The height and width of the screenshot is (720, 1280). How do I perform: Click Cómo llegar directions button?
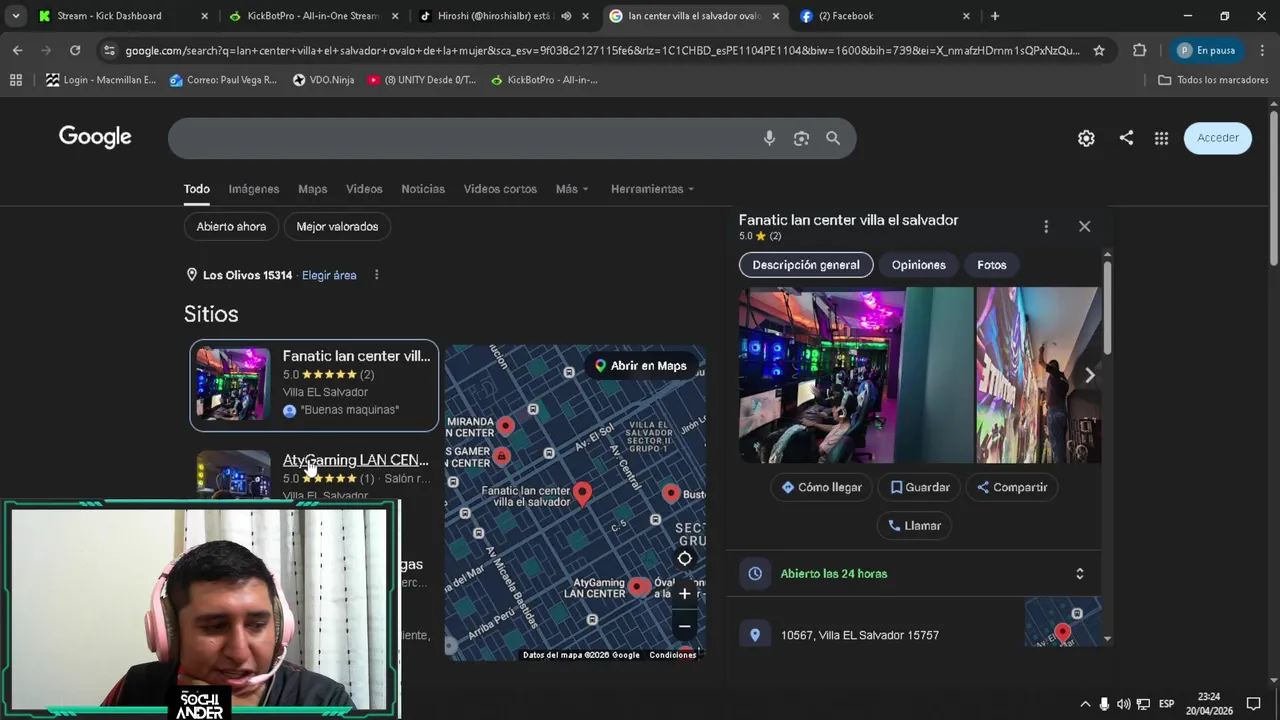click(x=821, y=487)
